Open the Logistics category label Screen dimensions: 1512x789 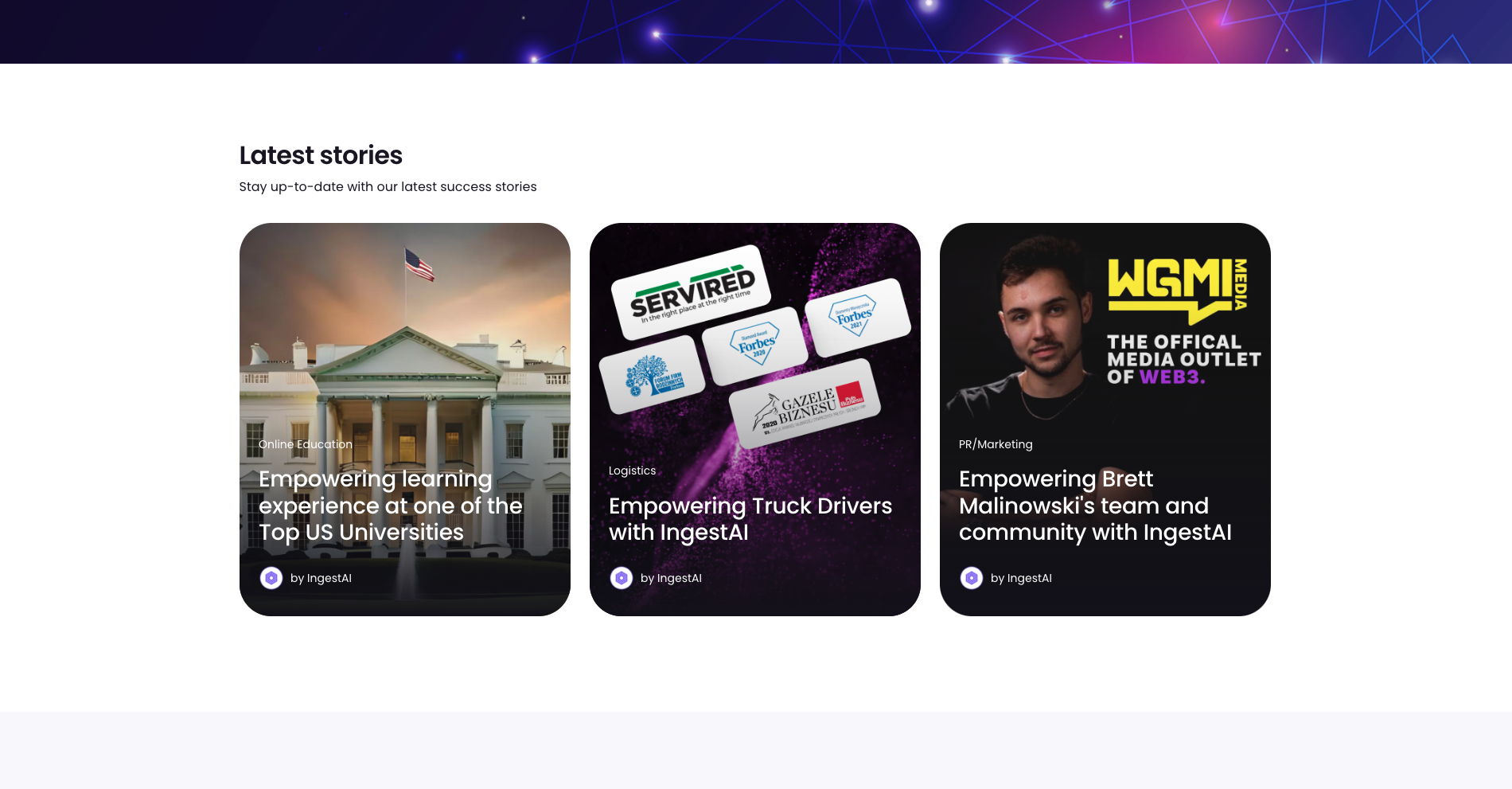(x=633, y=471)
